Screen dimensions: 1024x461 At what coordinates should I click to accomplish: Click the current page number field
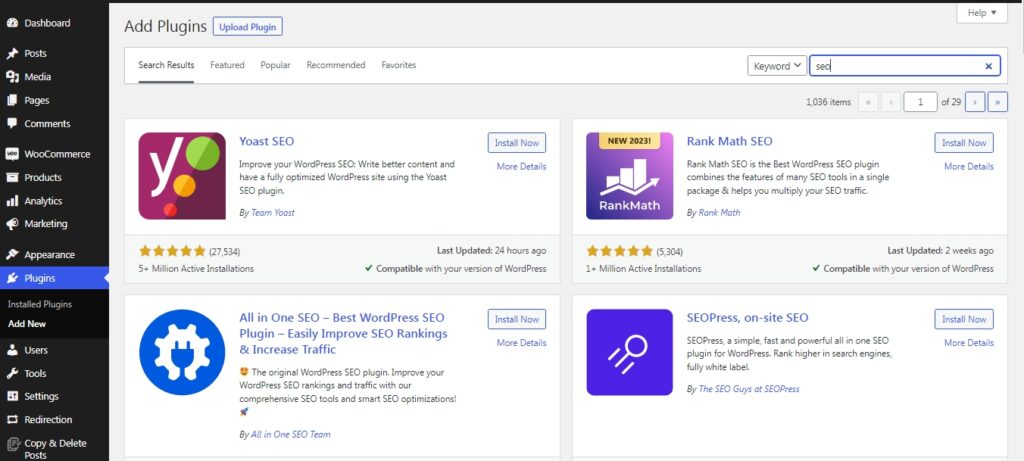(x=920, y=102)
